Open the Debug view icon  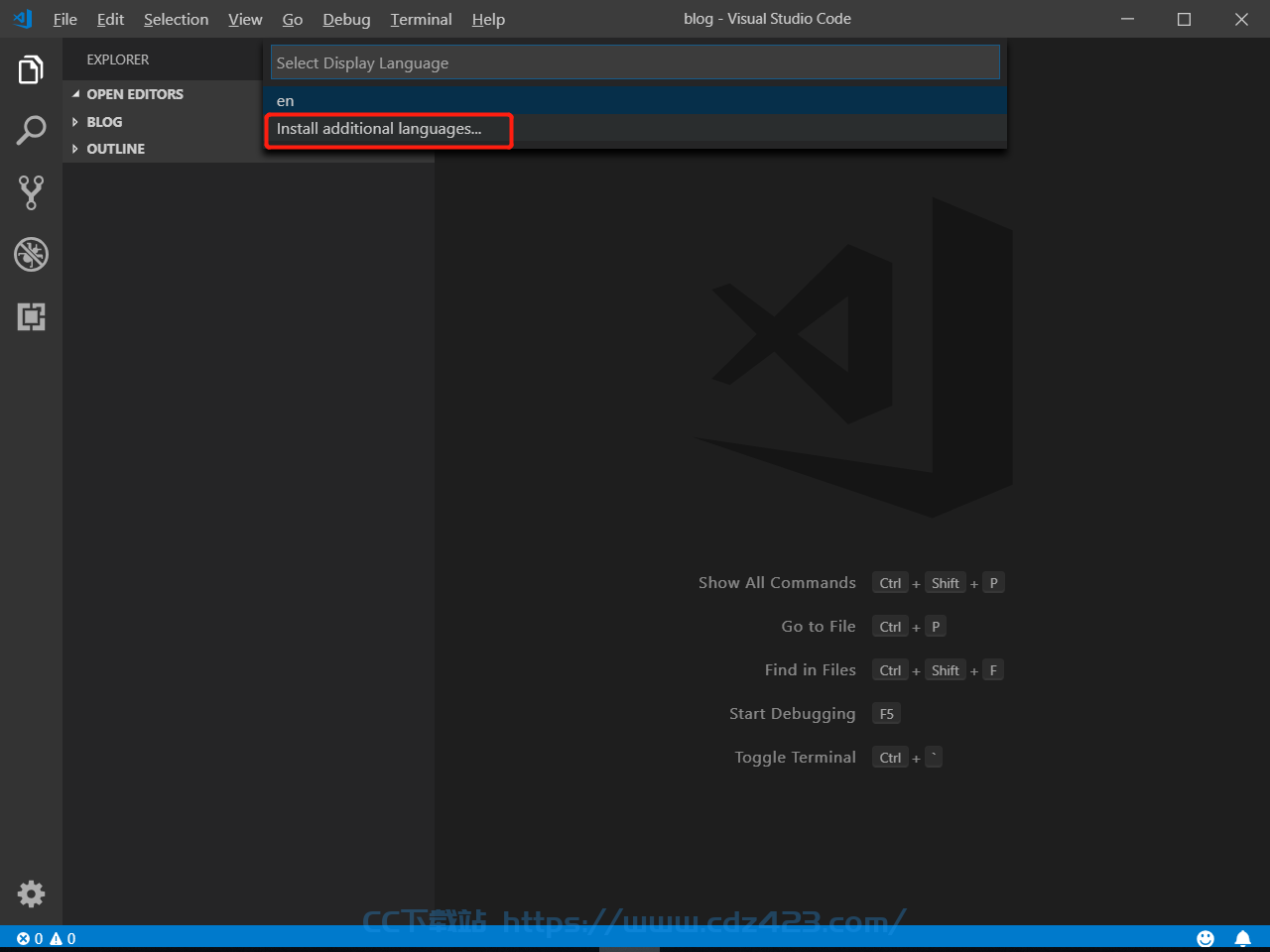pos(31,255)
